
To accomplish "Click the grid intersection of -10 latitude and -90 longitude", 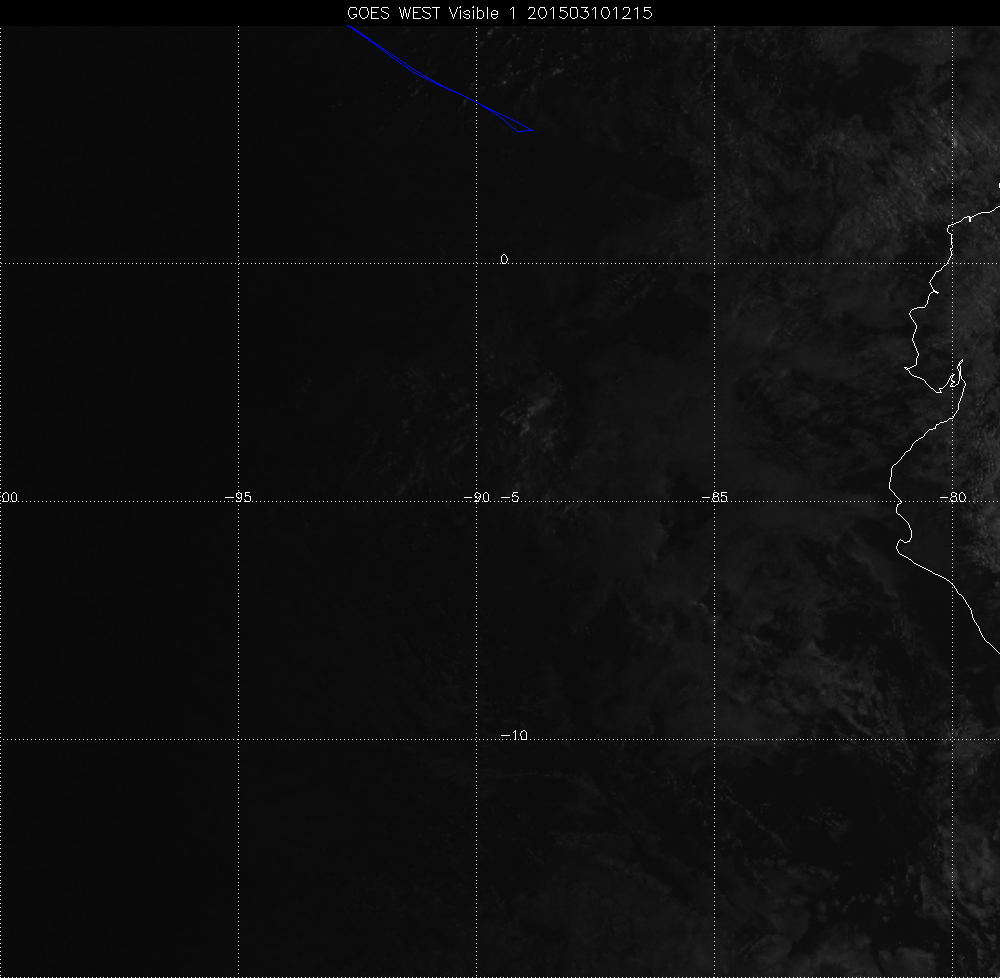I will pyautogui.click(x=476, y=740).
